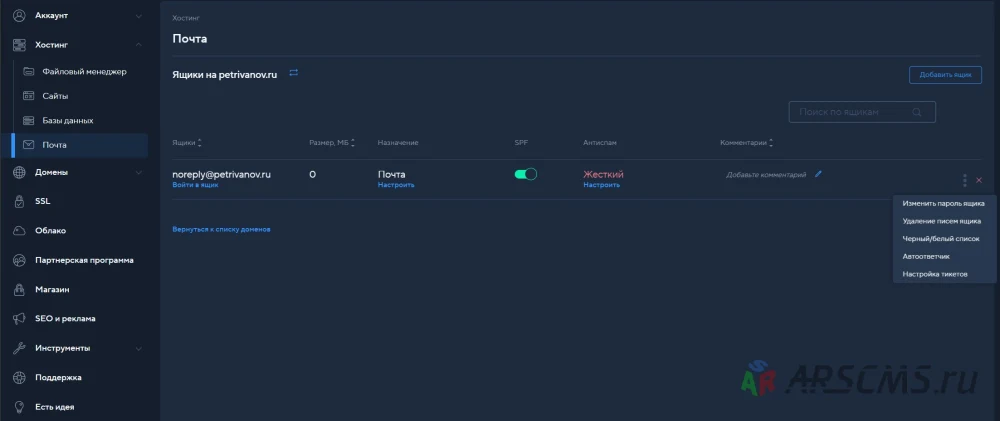This screenshot has height=421, width=1000.
Task: Click the Почта envelope icon in sidebar
Action: point(29,145)
